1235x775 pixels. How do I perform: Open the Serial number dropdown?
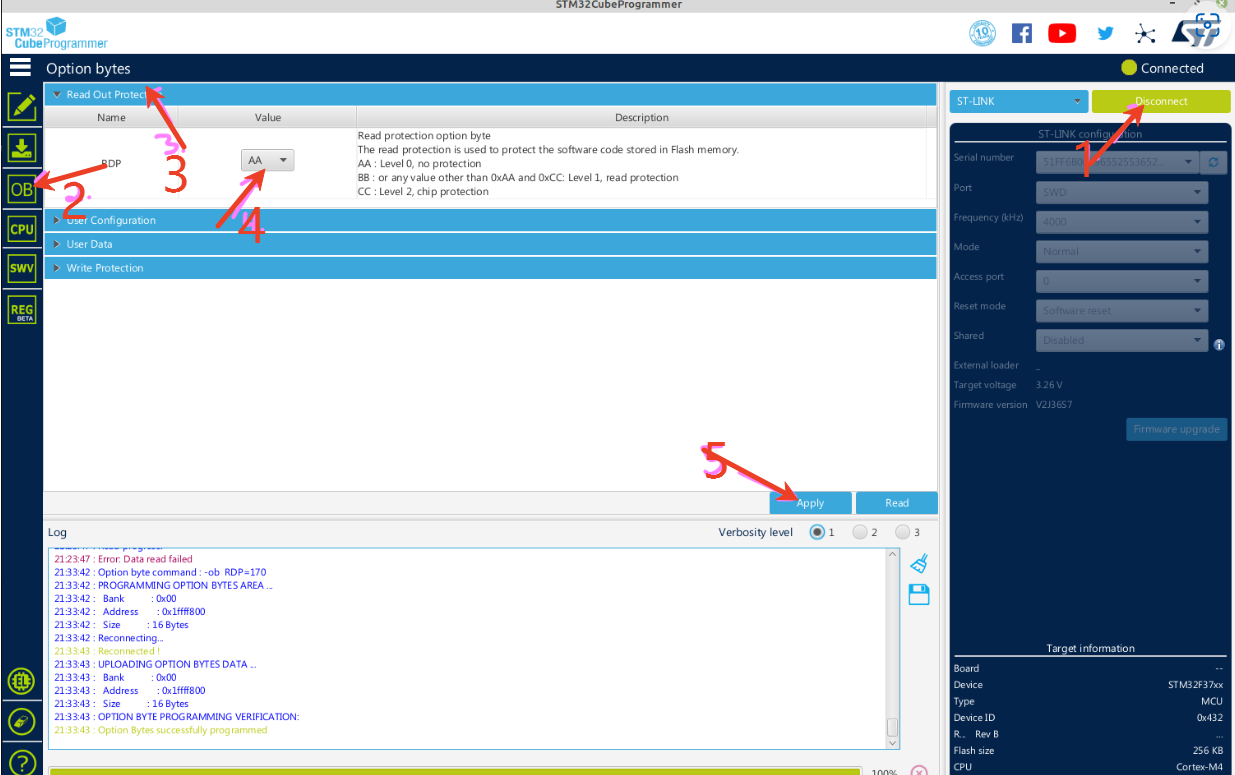[1117, 162]
